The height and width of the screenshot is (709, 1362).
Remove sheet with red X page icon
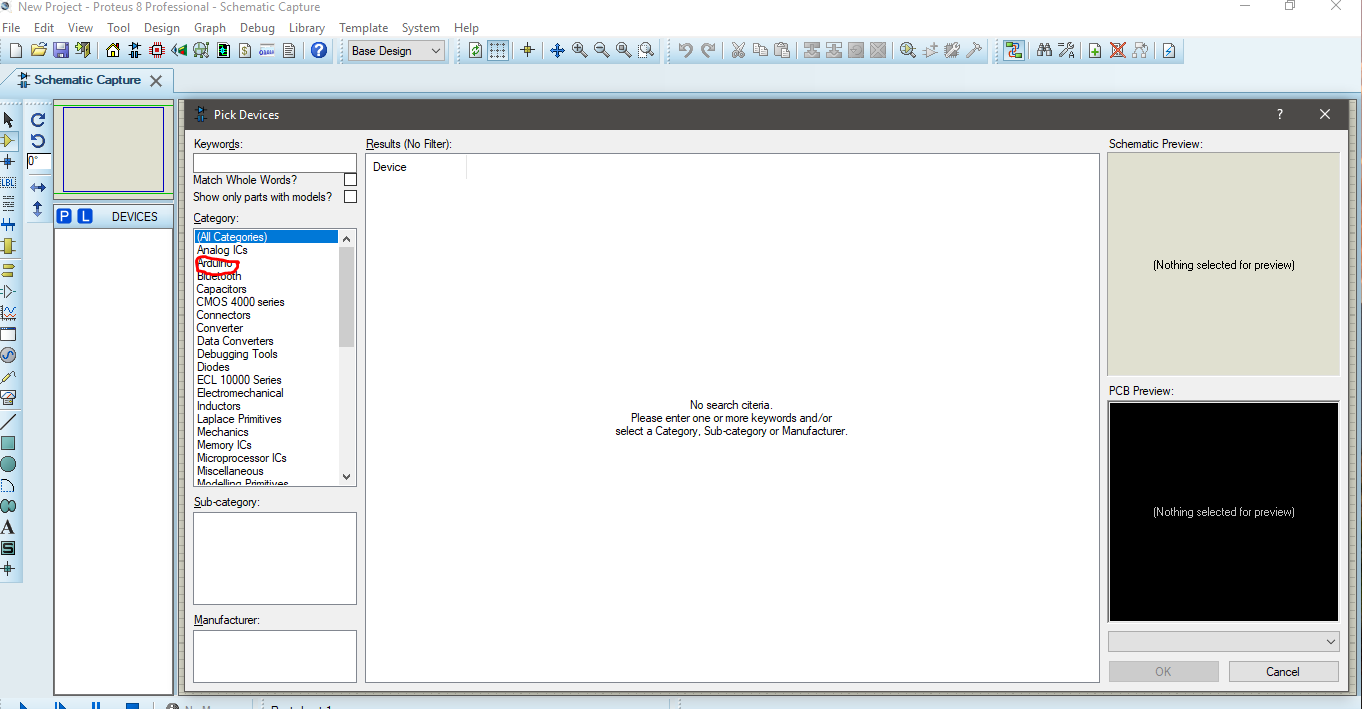click(x=1118, y=50)
